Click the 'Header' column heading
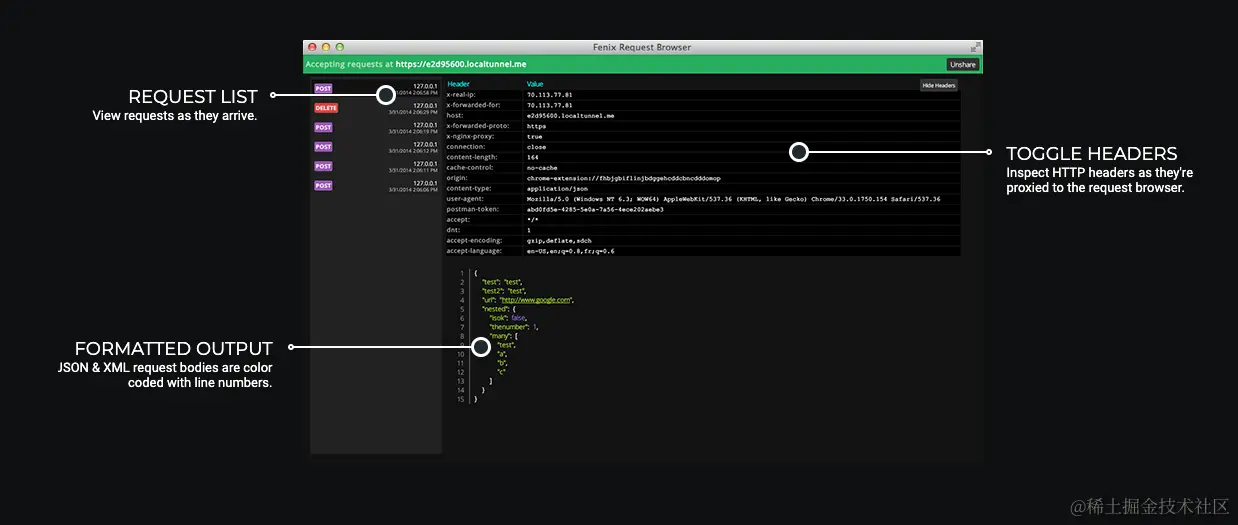 [x=458, y=84]
